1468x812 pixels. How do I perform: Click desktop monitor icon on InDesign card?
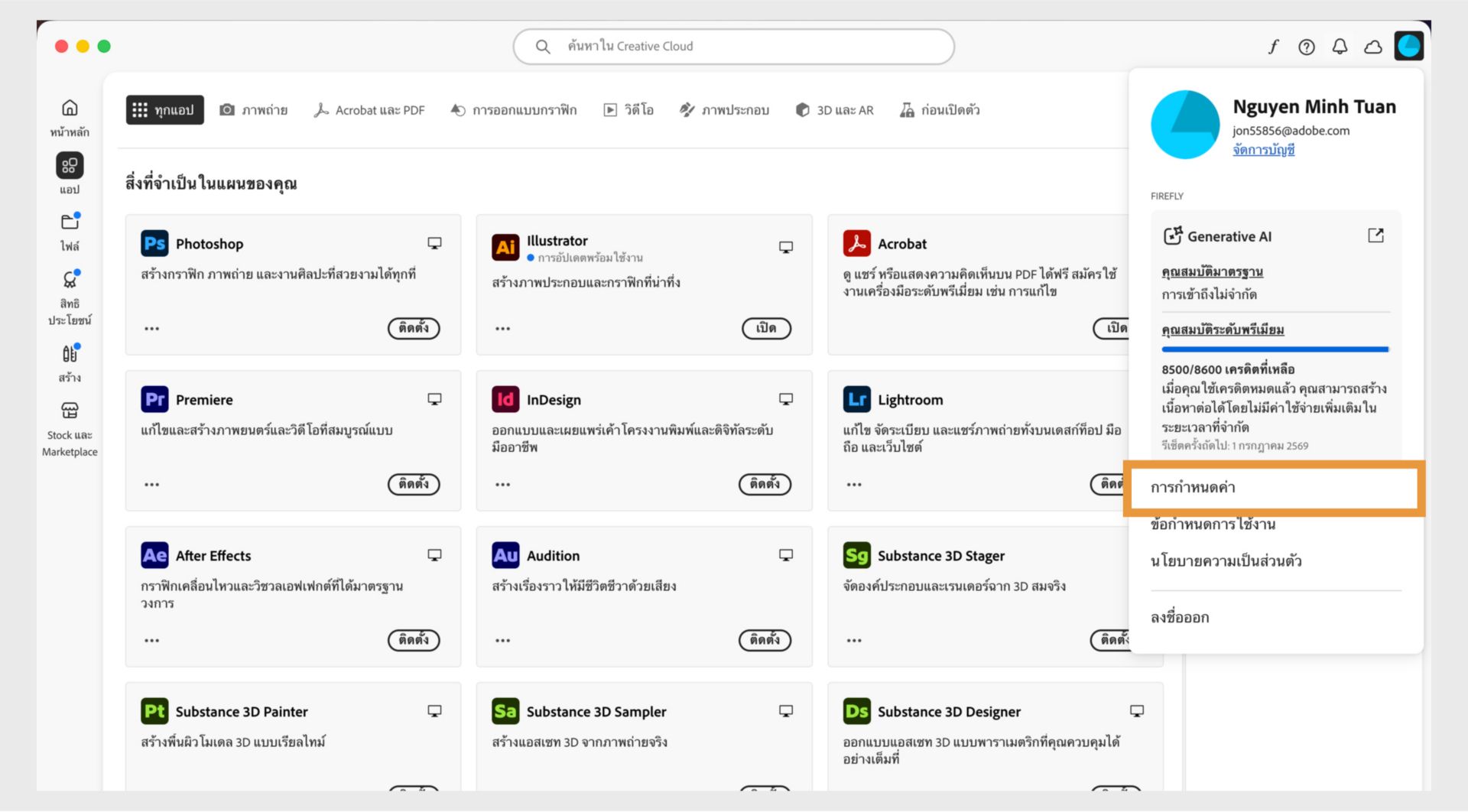(x=785, y=399)
